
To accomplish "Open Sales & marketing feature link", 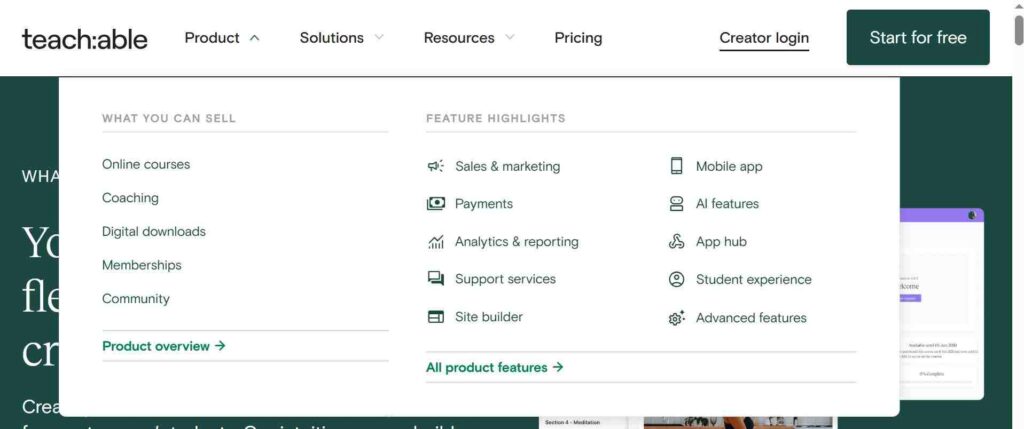I will [x=507, y=167].
